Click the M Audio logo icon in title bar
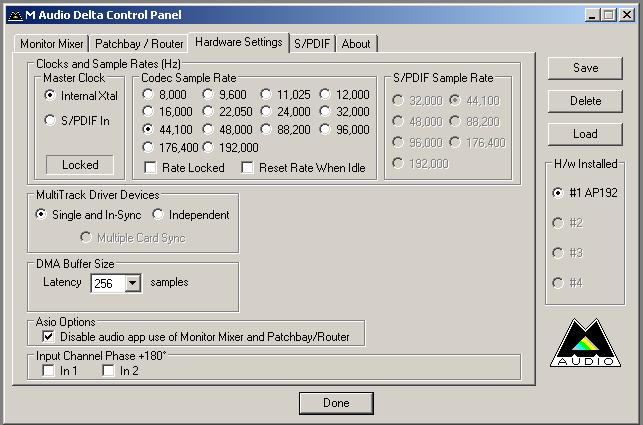This screenshot has height=425, width=643. pyautogui.click(x=15, y=16)
